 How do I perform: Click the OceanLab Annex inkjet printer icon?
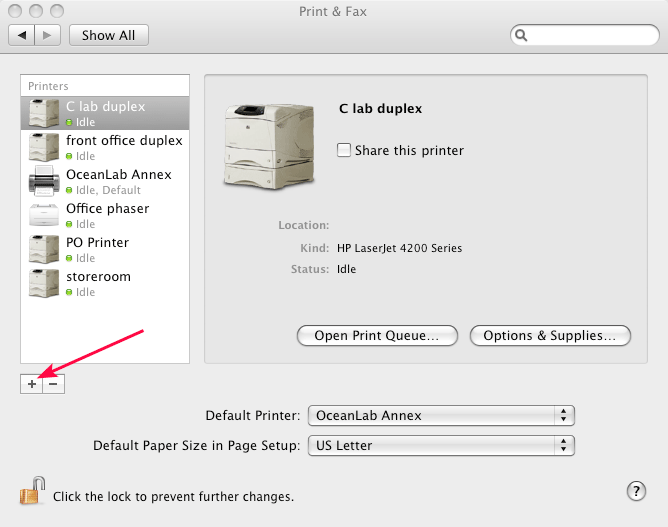pyautogui.click(x=44, y=181)
